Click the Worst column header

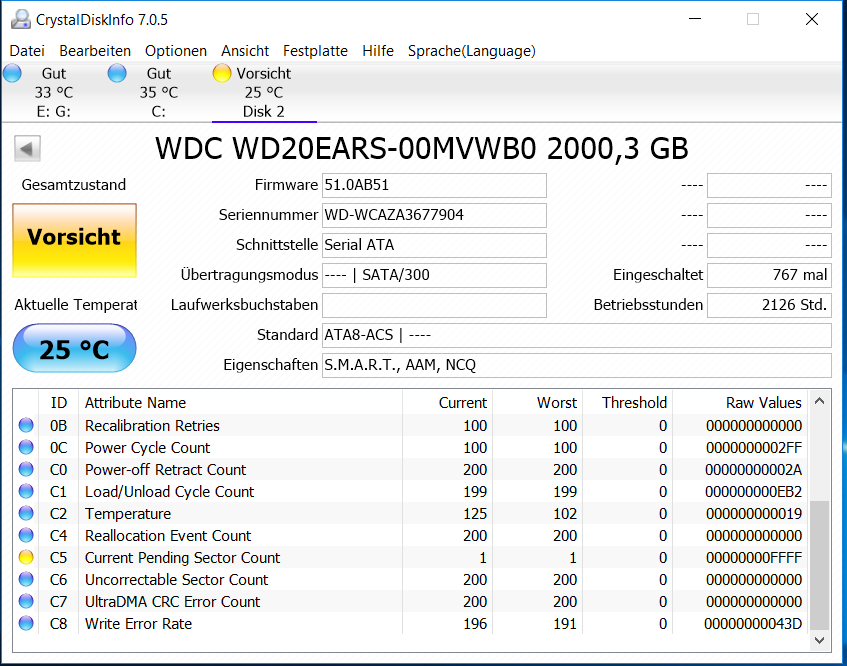pos(537,403)
